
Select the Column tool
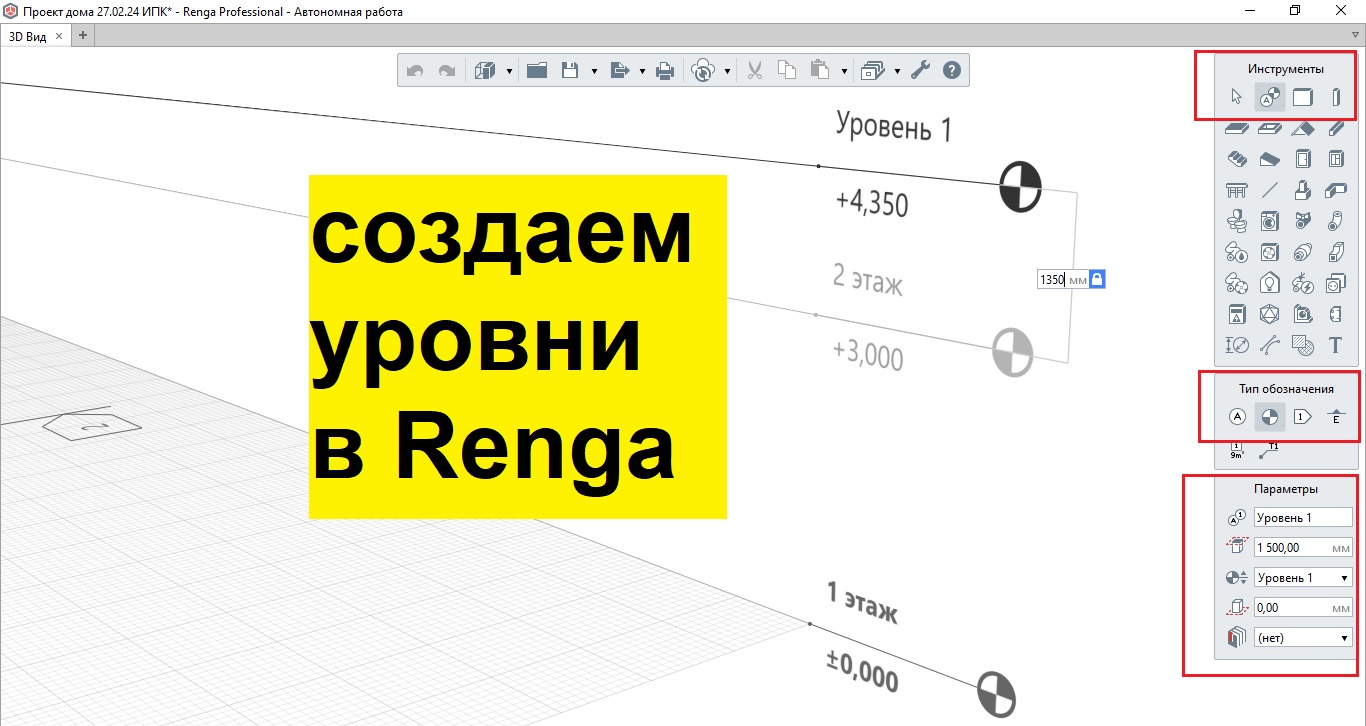pyautogui.click(x=1335, y=97)
